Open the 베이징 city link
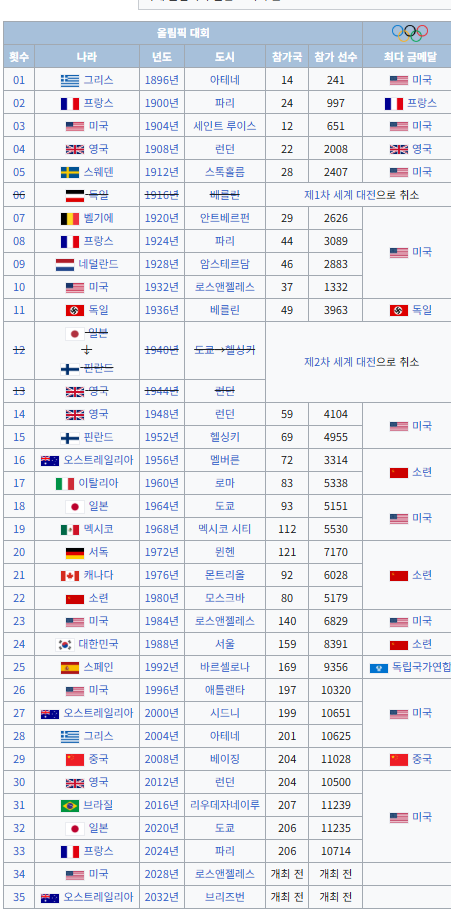 (x=225, y=759)
